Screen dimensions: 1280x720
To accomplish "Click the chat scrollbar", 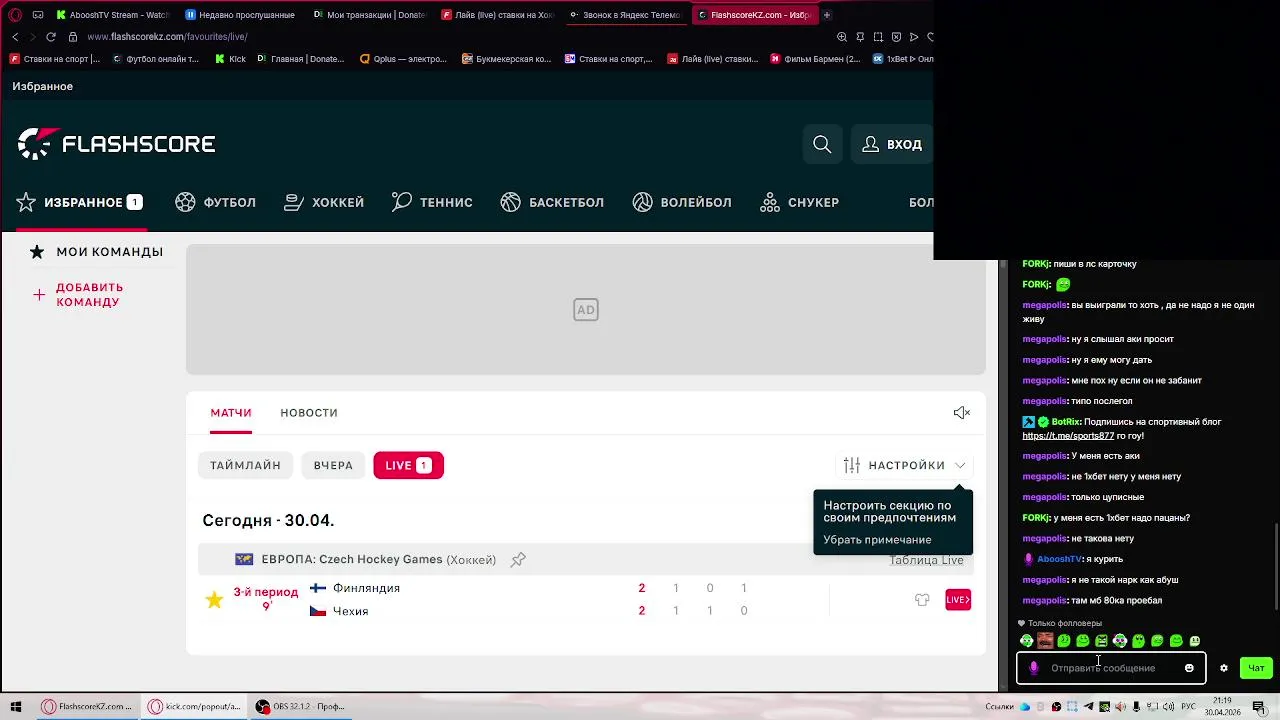I will 1276,565.
